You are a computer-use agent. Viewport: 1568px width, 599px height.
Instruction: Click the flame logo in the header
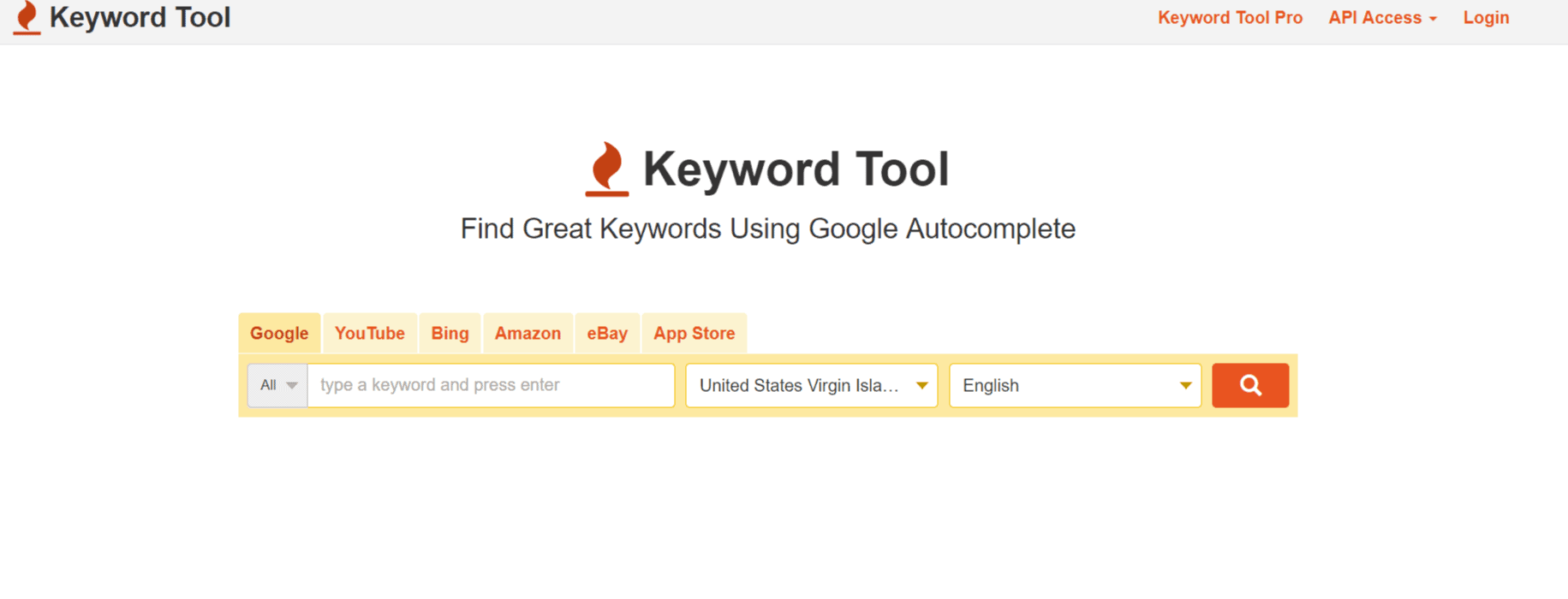tap(27, 18)
